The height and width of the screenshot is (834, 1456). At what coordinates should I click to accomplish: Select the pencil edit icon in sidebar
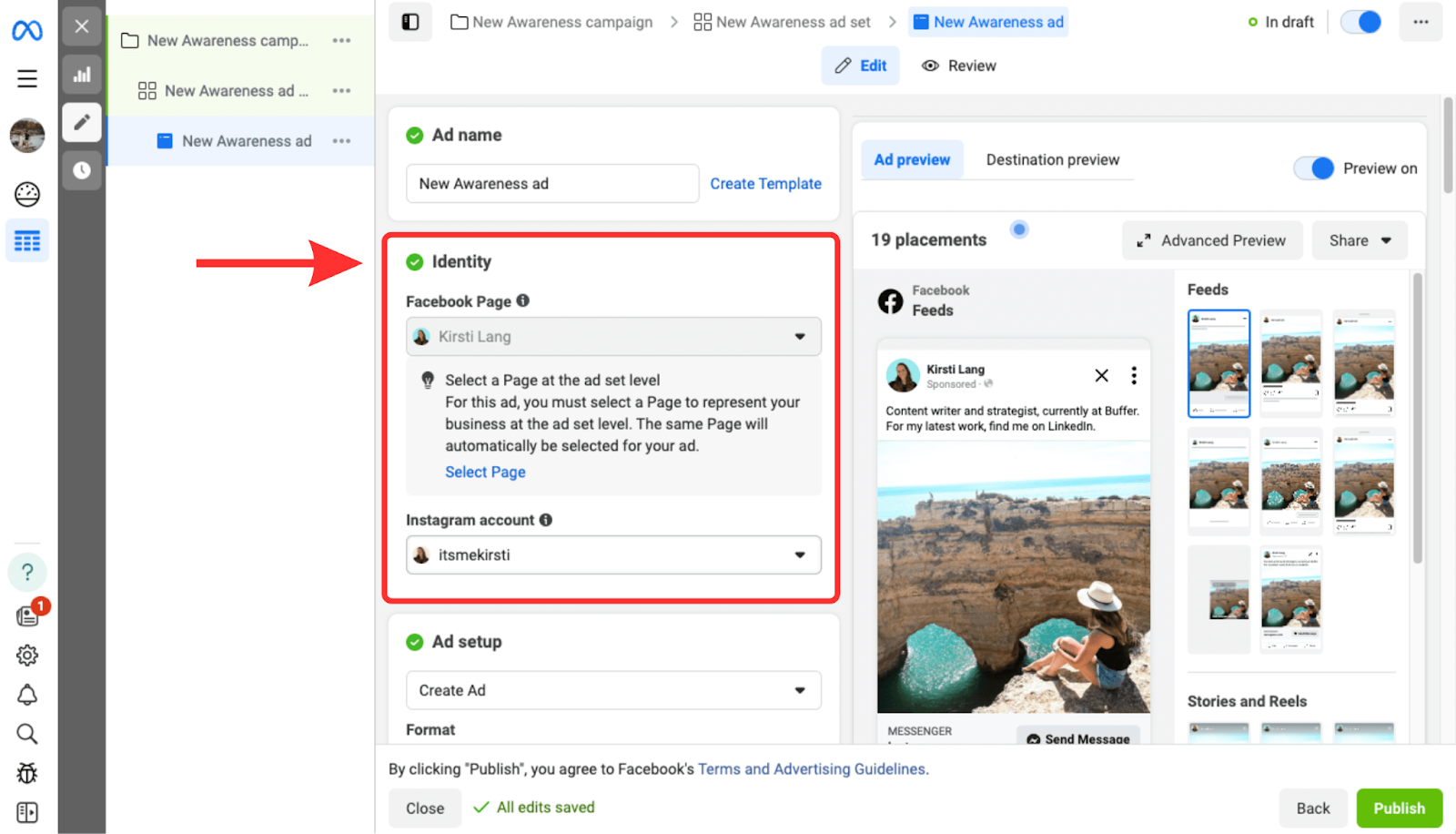click(x=82, y=122)
